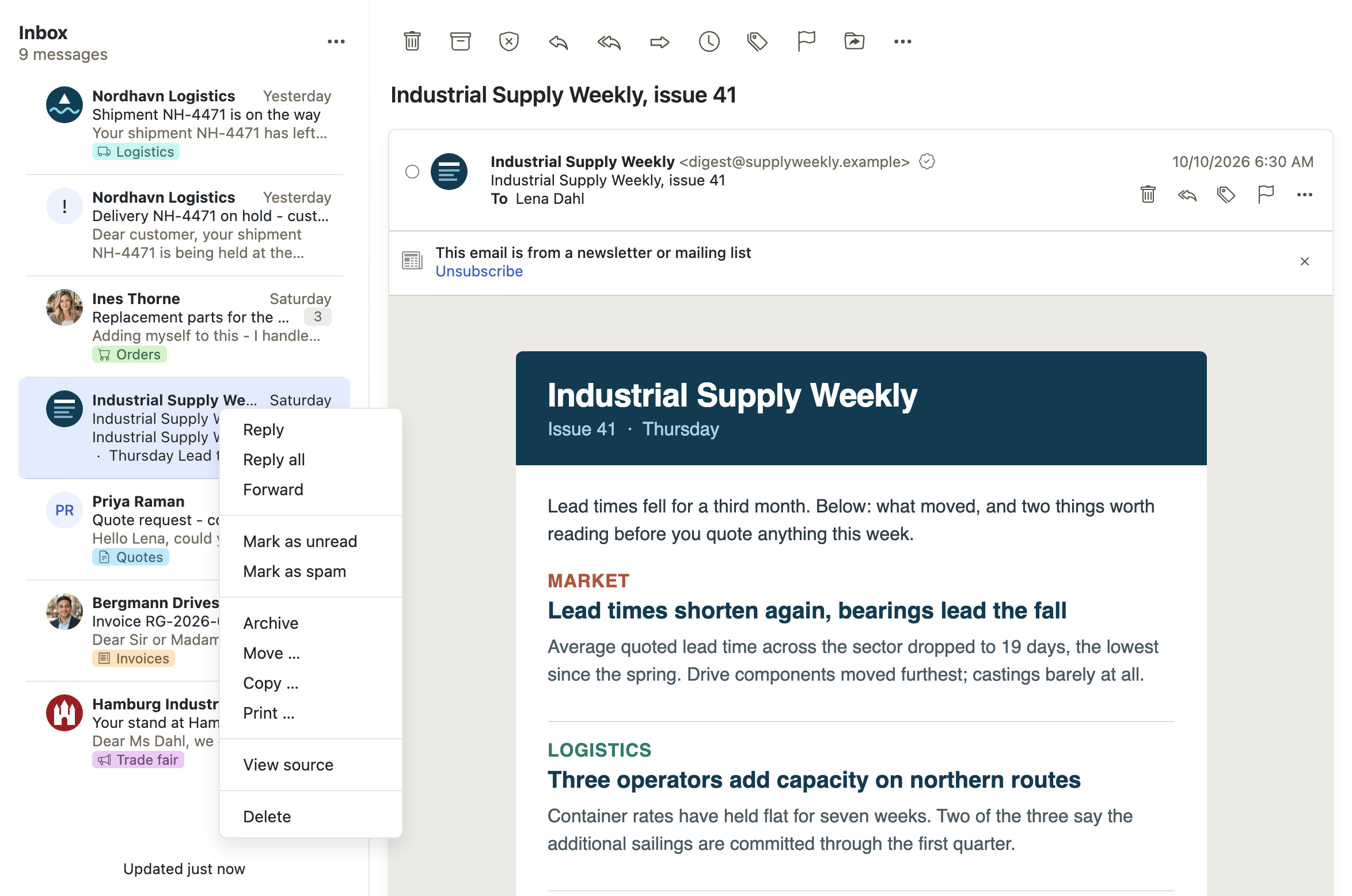
Task: Toggle the message selection circle beside sender avatar
Action: click(412, 172)
